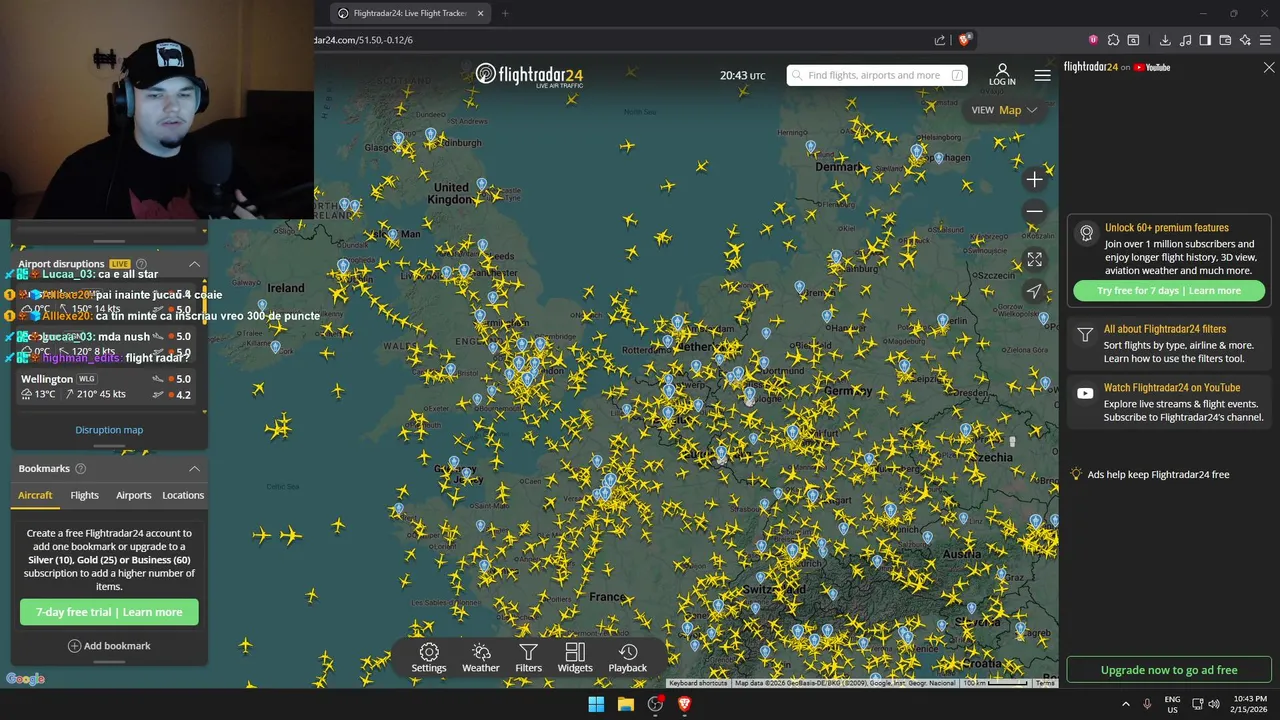This screenshot has width=1280, height=720.
Task: Click the Flightradar24 logo
Action: tap(529, 75)
